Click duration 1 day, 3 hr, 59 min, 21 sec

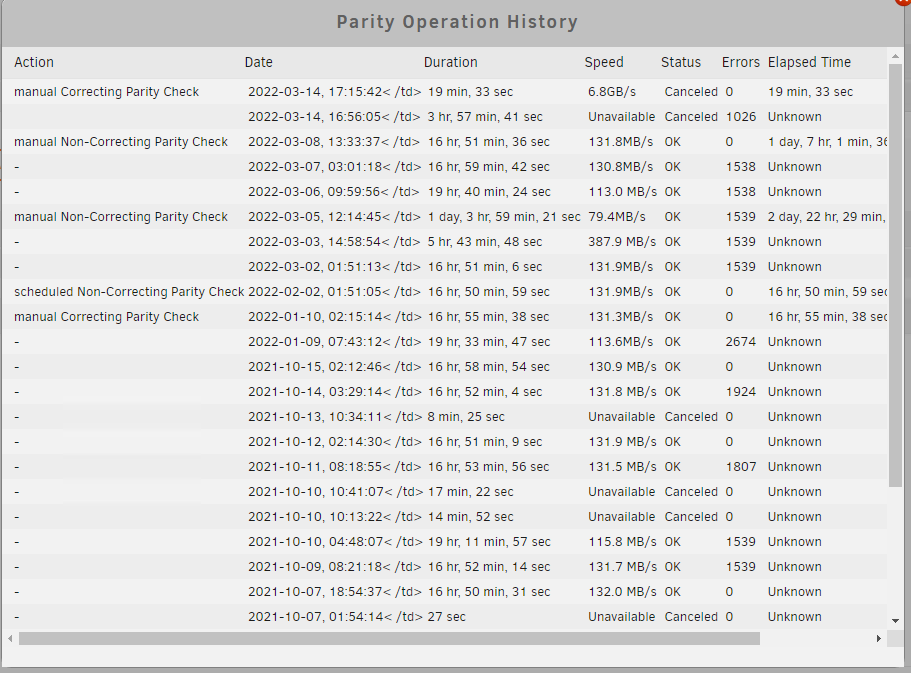coord(504,217)
